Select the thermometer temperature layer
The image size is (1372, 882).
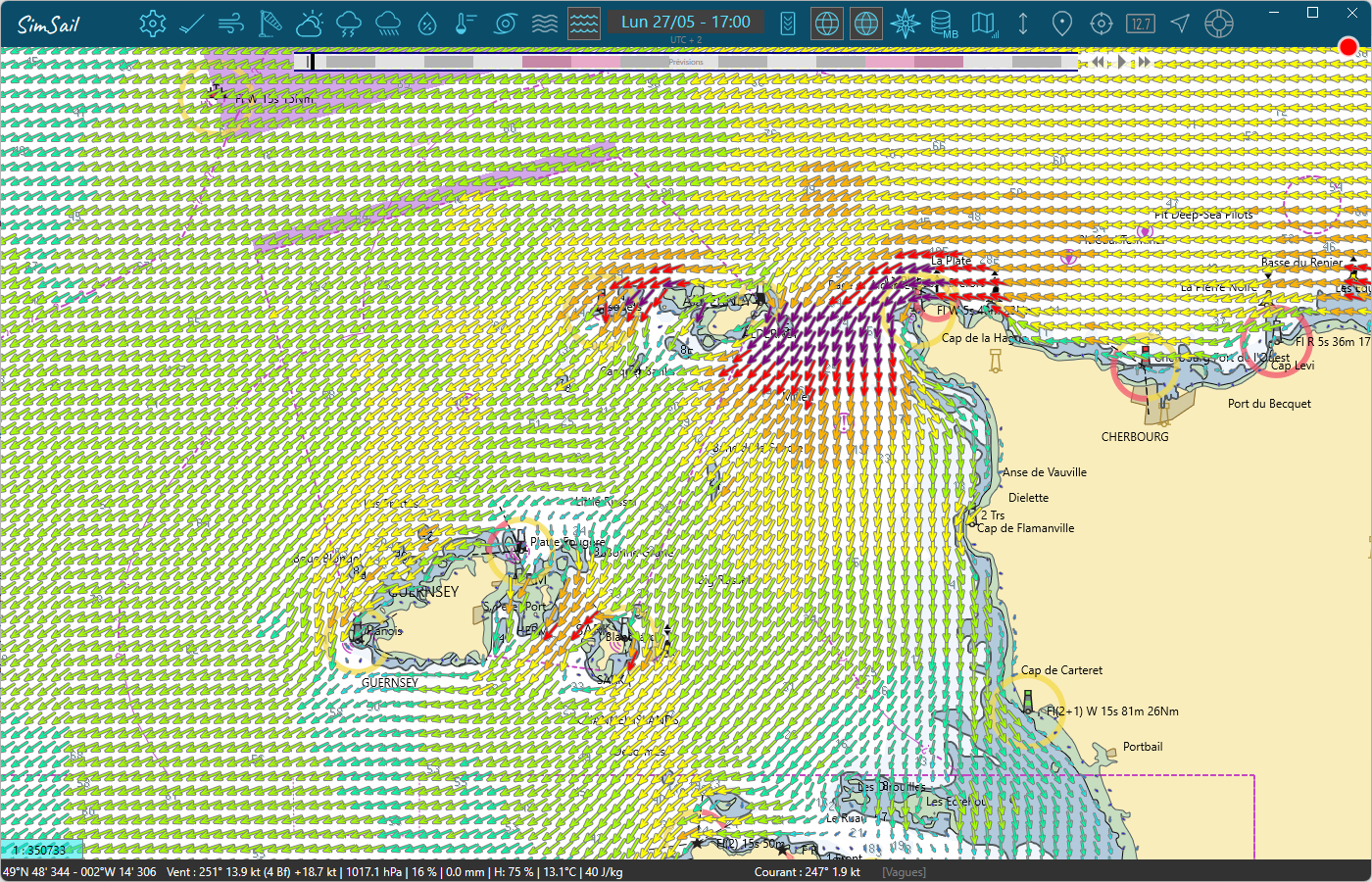coord(466,24)
